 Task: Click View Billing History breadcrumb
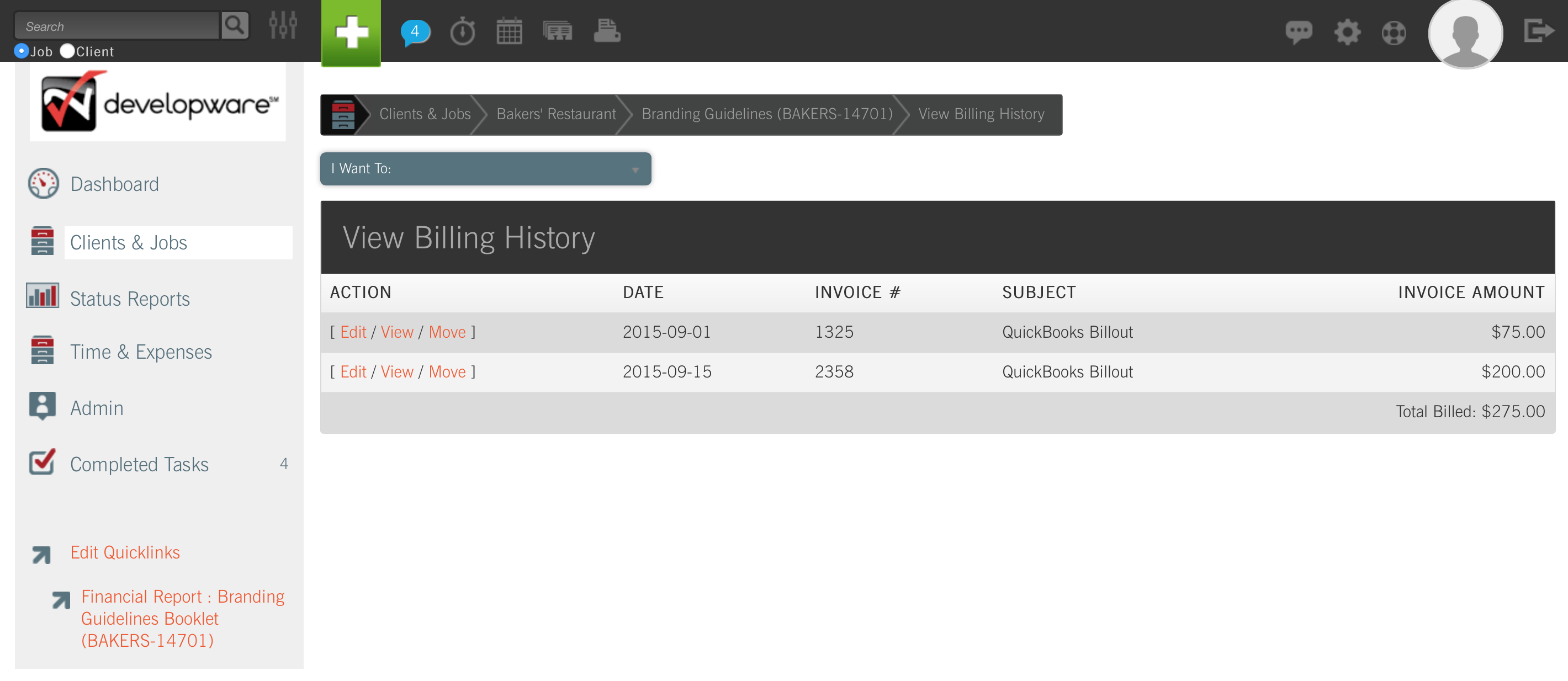point(981,114)
